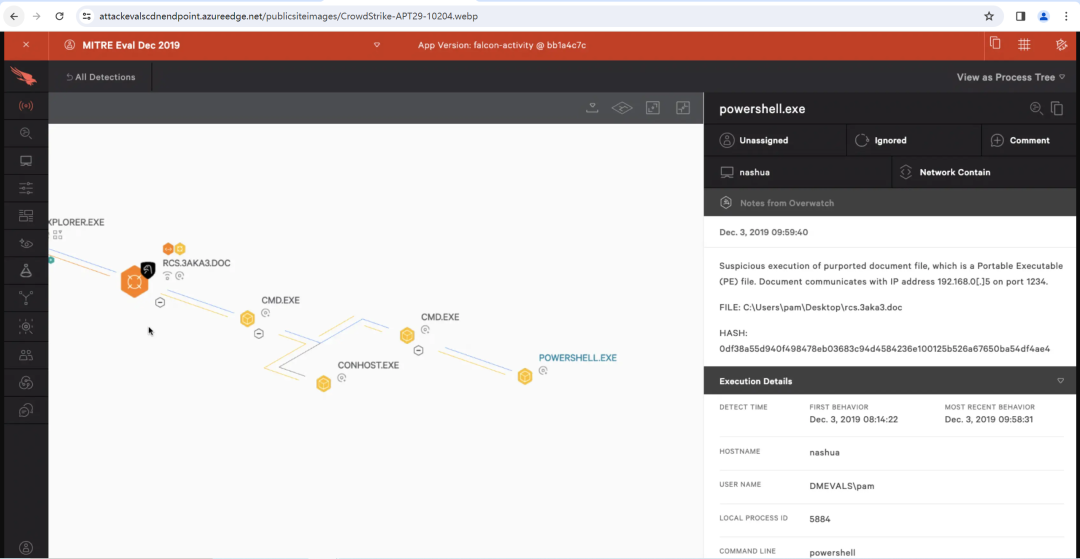Reload the page in Chrome
The height and width of the screenshot is (559, 1080).
click(60, 16)
